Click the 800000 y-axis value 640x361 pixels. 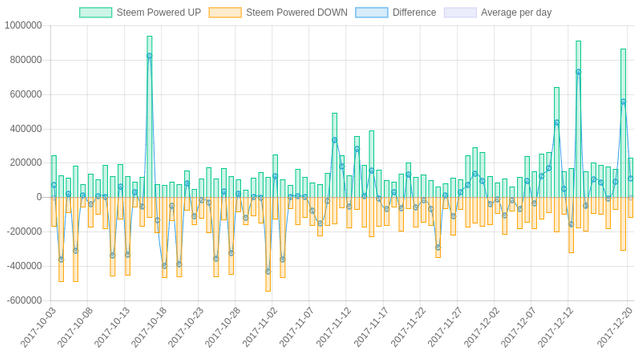tap(26, 60)
